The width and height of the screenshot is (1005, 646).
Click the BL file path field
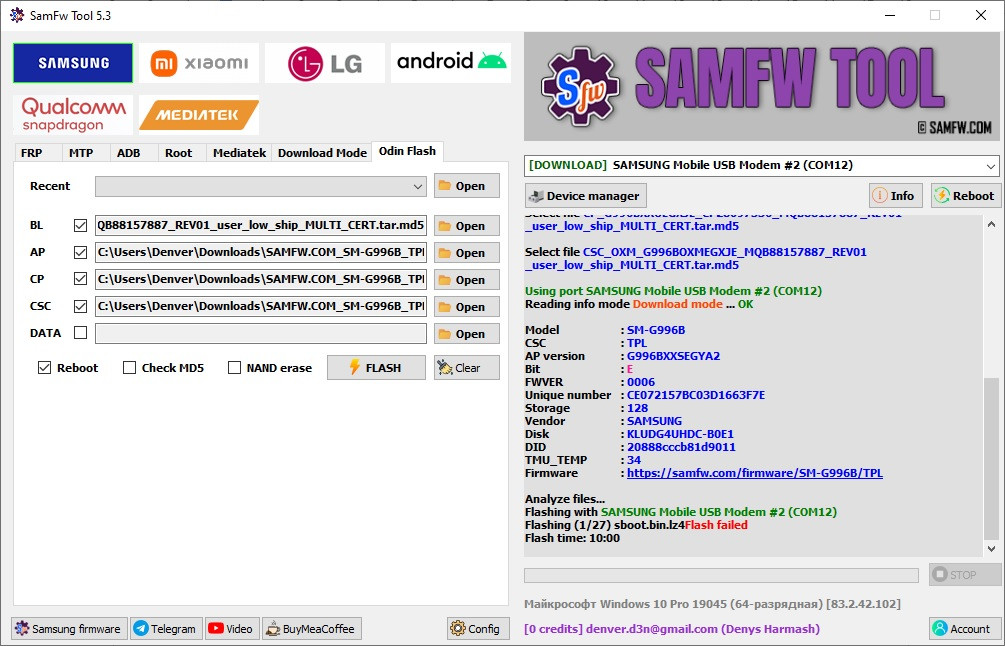[x=260, y=226]
